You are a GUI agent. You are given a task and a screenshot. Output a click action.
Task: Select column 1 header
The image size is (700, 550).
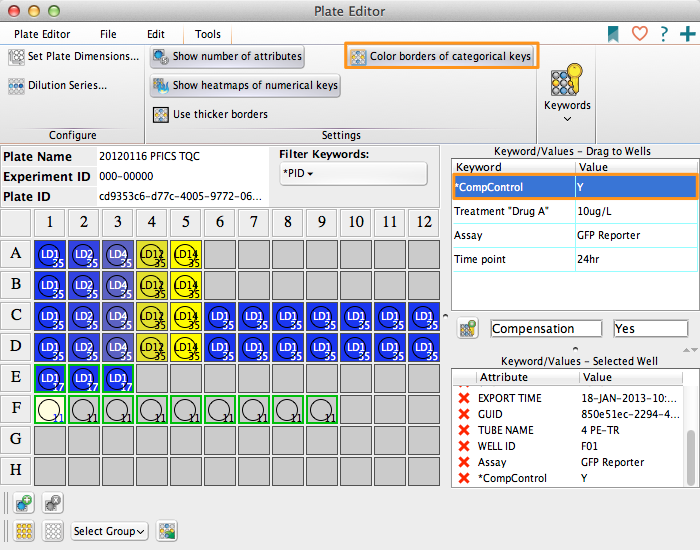pyautogui.click(x=50, y=222)
